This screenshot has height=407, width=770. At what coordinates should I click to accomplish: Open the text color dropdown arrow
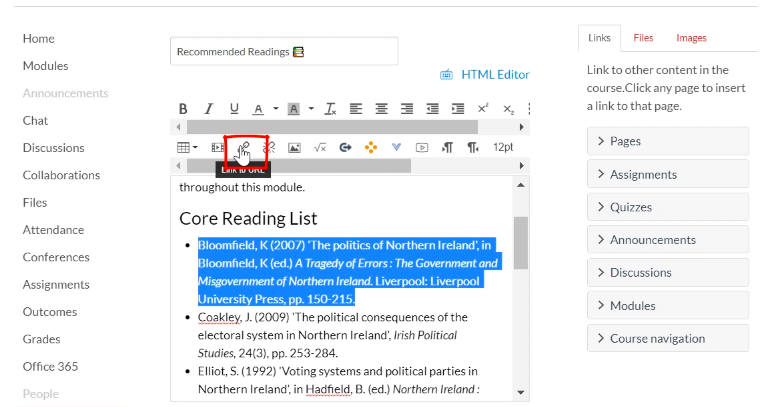pos(274,109)
